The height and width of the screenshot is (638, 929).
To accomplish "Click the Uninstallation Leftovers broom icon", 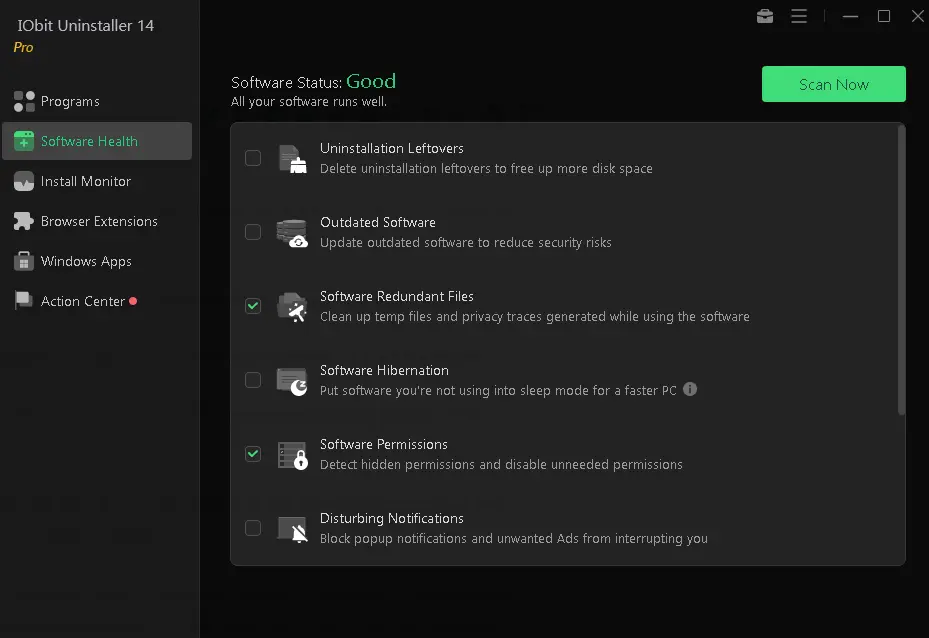I will pyautogui.click(x=293, y=159).
